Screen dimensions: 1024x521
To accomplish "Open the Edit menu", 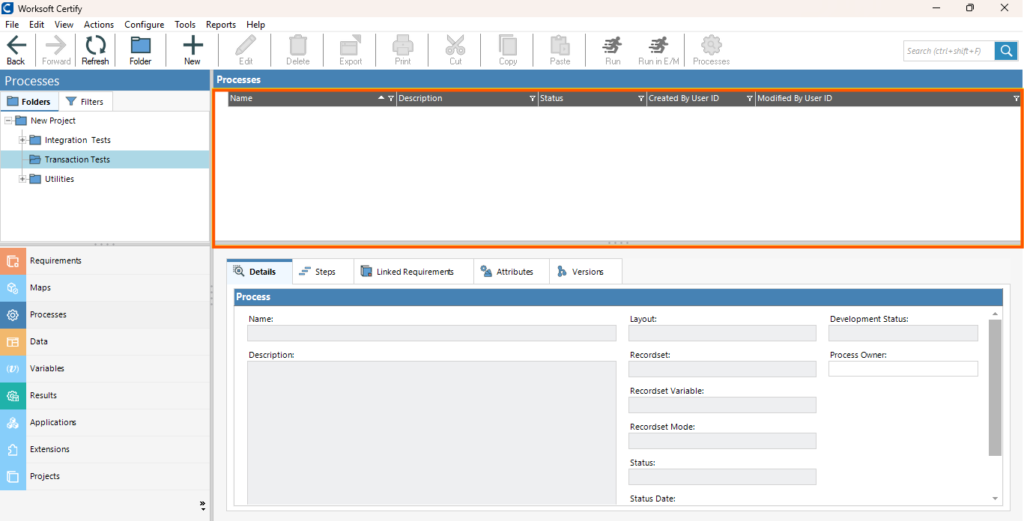I will point(37,24).
